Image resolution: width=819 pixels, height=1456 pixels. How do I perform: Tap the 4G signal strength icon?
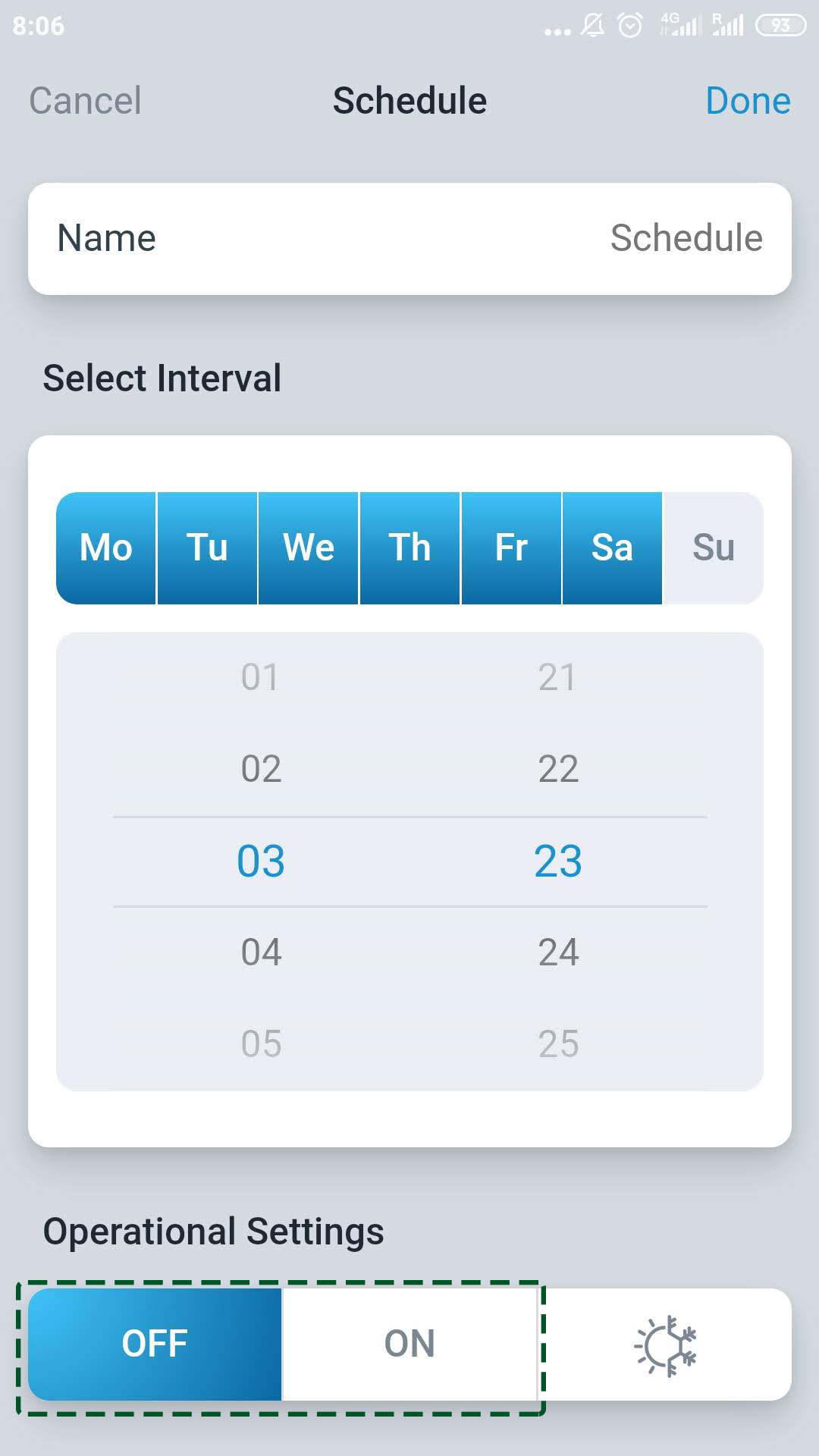tap(680, 25)
